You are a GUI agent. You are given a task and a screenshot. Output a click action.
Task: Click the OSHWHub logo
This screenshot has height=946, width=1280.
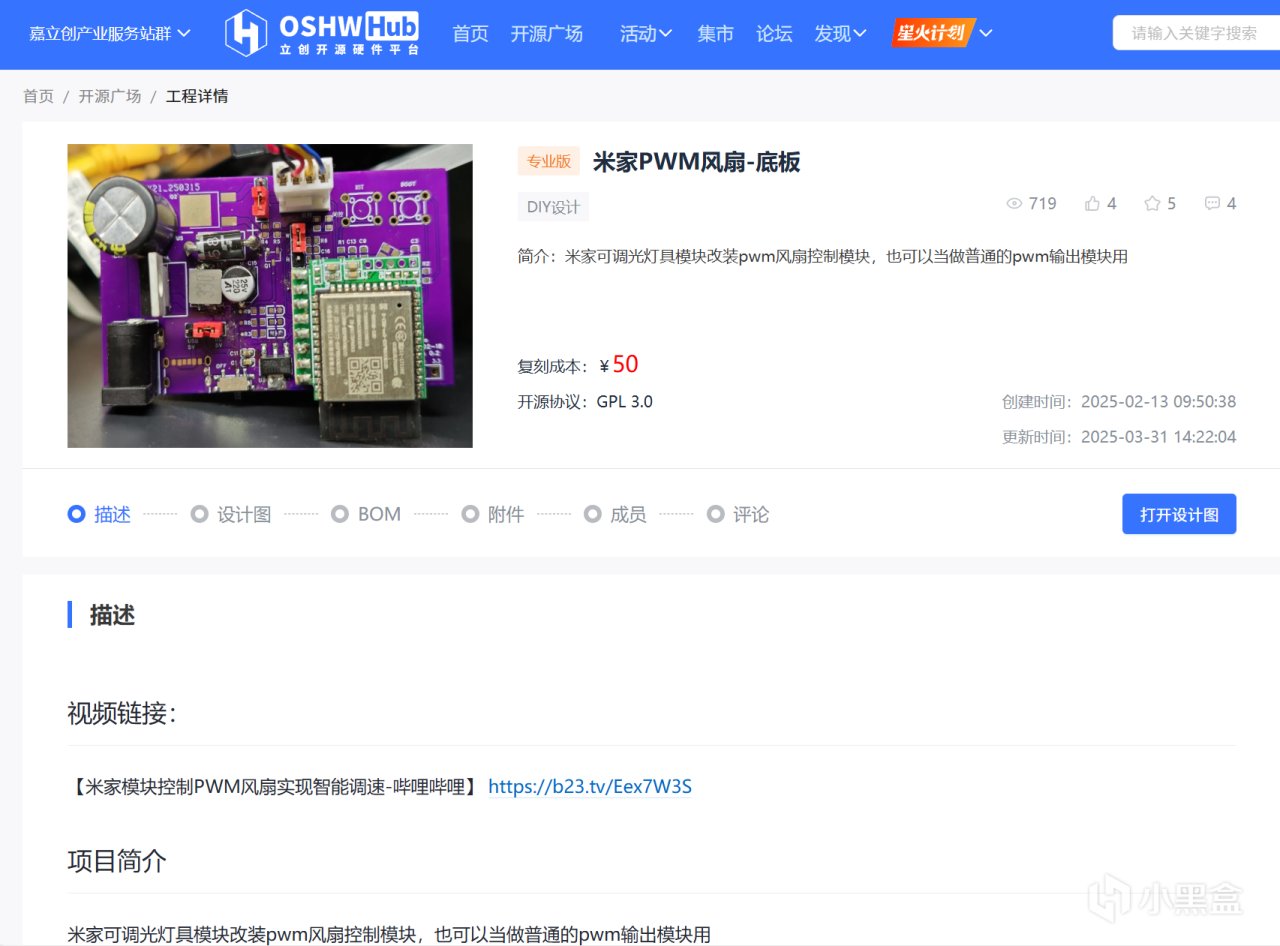pyautogui.click(x=322, y=33)
